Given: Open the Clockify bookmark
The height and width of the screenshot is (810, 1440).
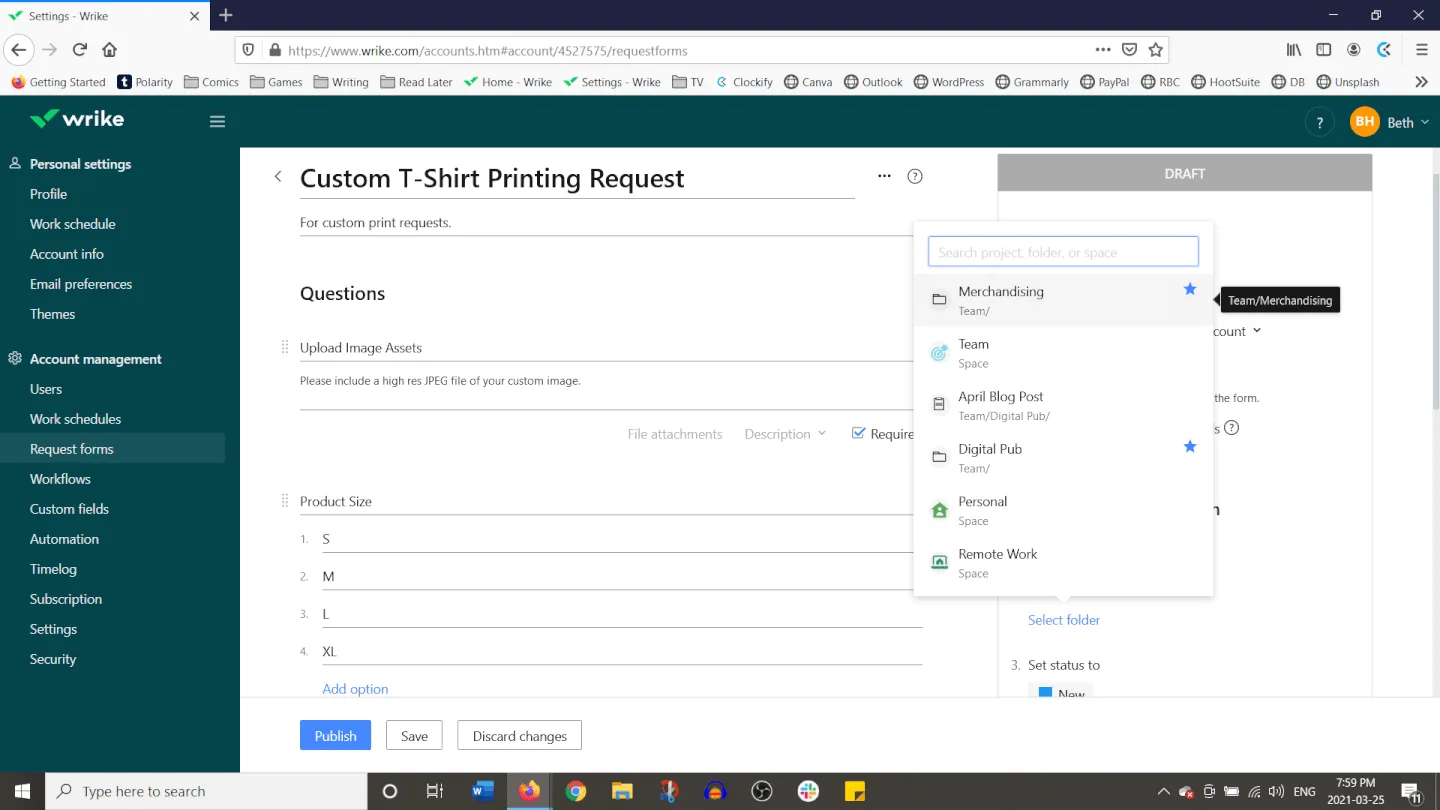Looking at the screenshot, I should click(744, 82).
